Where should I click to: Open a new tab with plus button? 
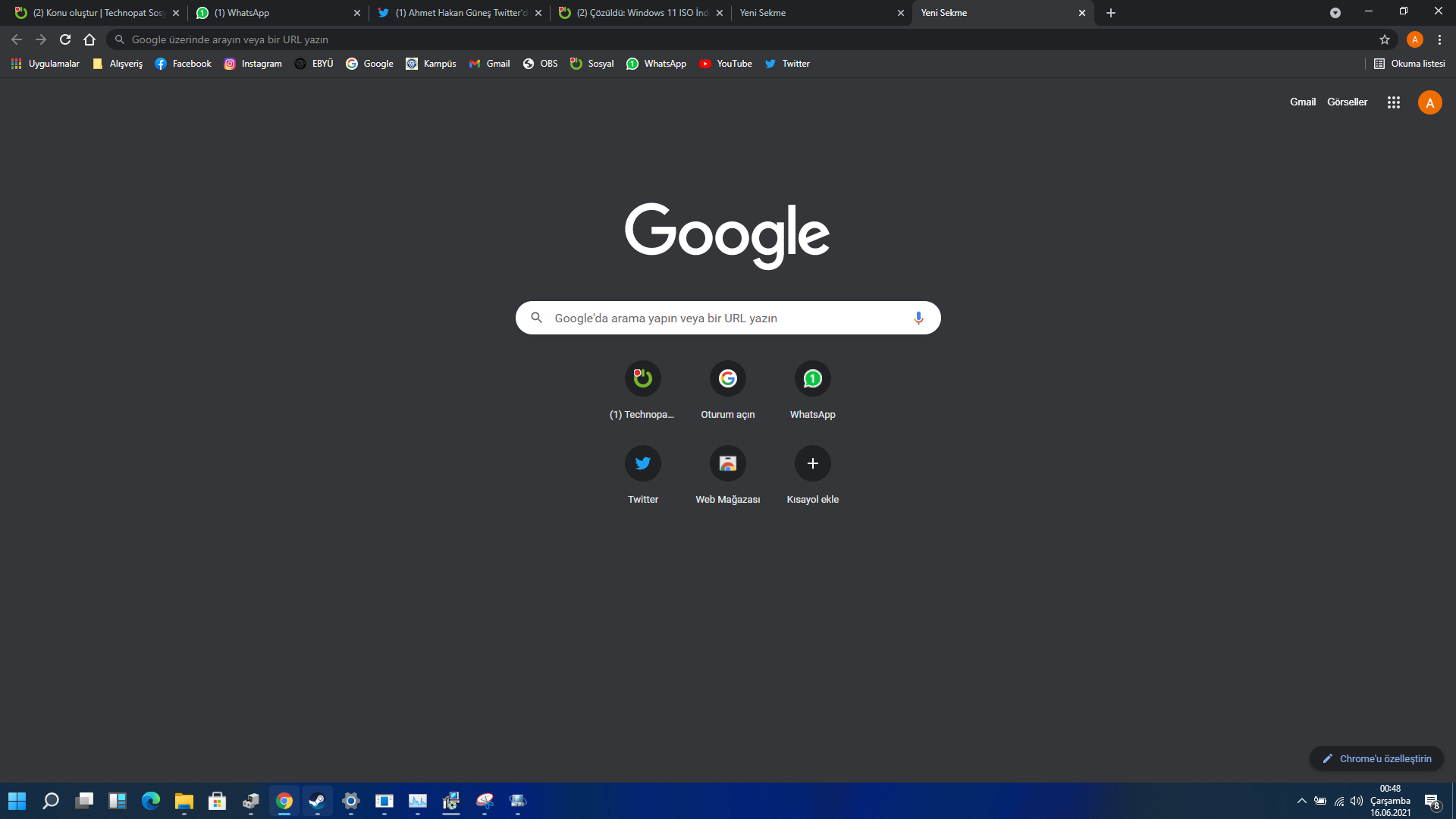coord(1110,13)
